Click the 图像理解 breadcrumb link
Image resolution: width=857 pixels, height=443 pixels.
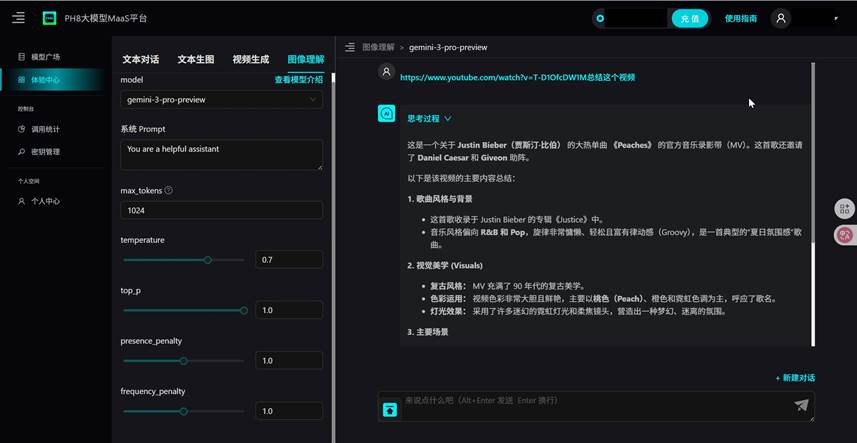pyautogui.click(x=378, y=48)
